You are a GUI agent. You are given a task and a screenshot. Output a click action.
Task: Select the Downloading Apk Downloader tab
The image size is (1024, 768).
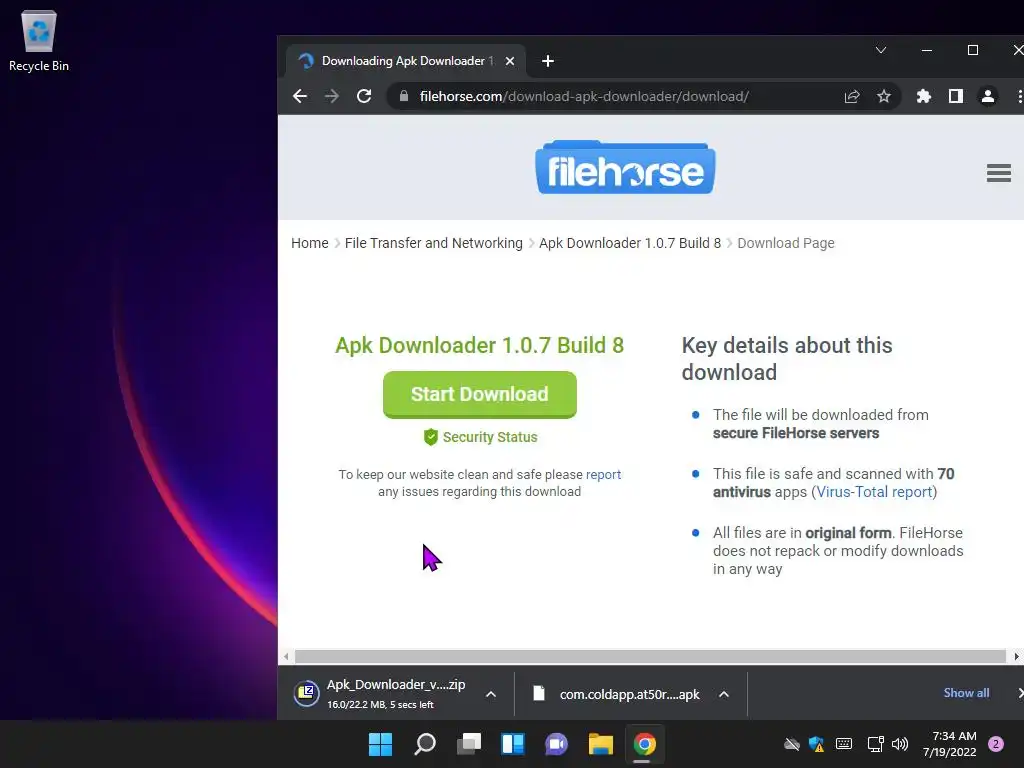click(x=406, y=61)
